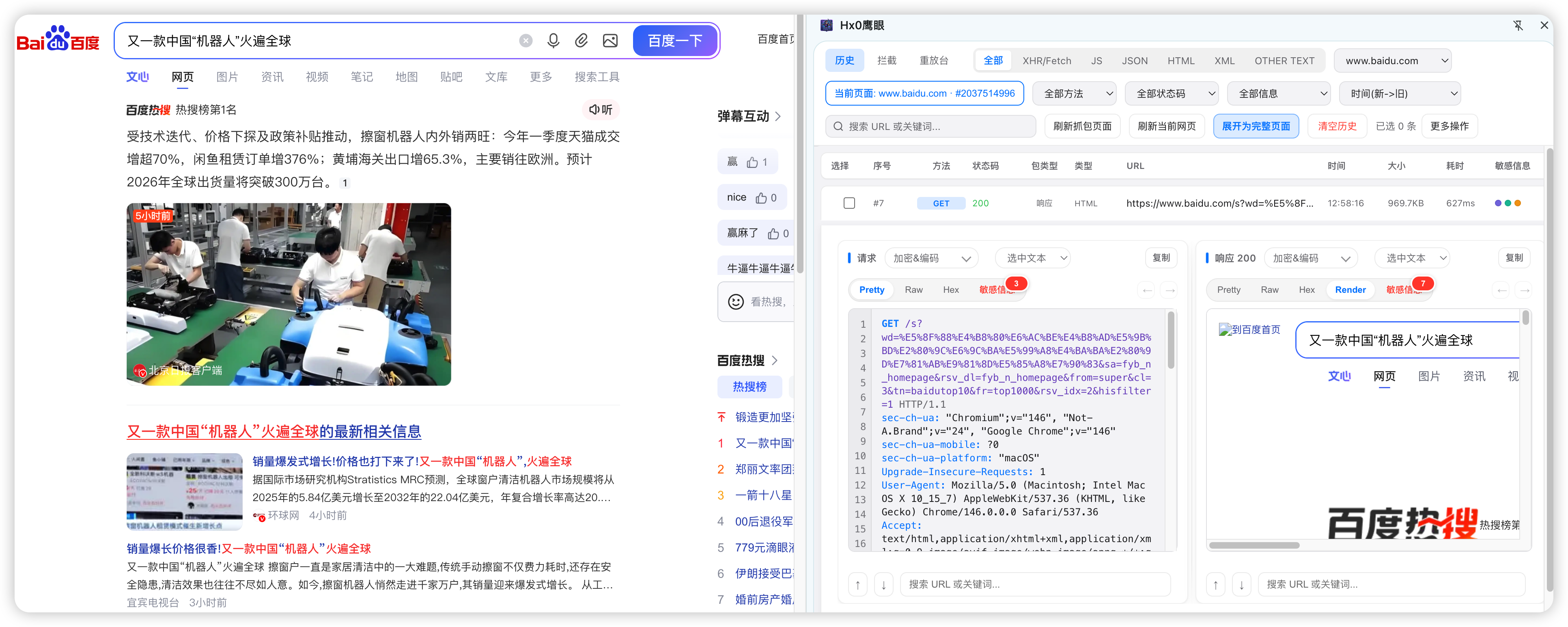This screenshot has height=627, width=1568.
Task: Attach a file with paperclip icon
Action: coord(581,41)
